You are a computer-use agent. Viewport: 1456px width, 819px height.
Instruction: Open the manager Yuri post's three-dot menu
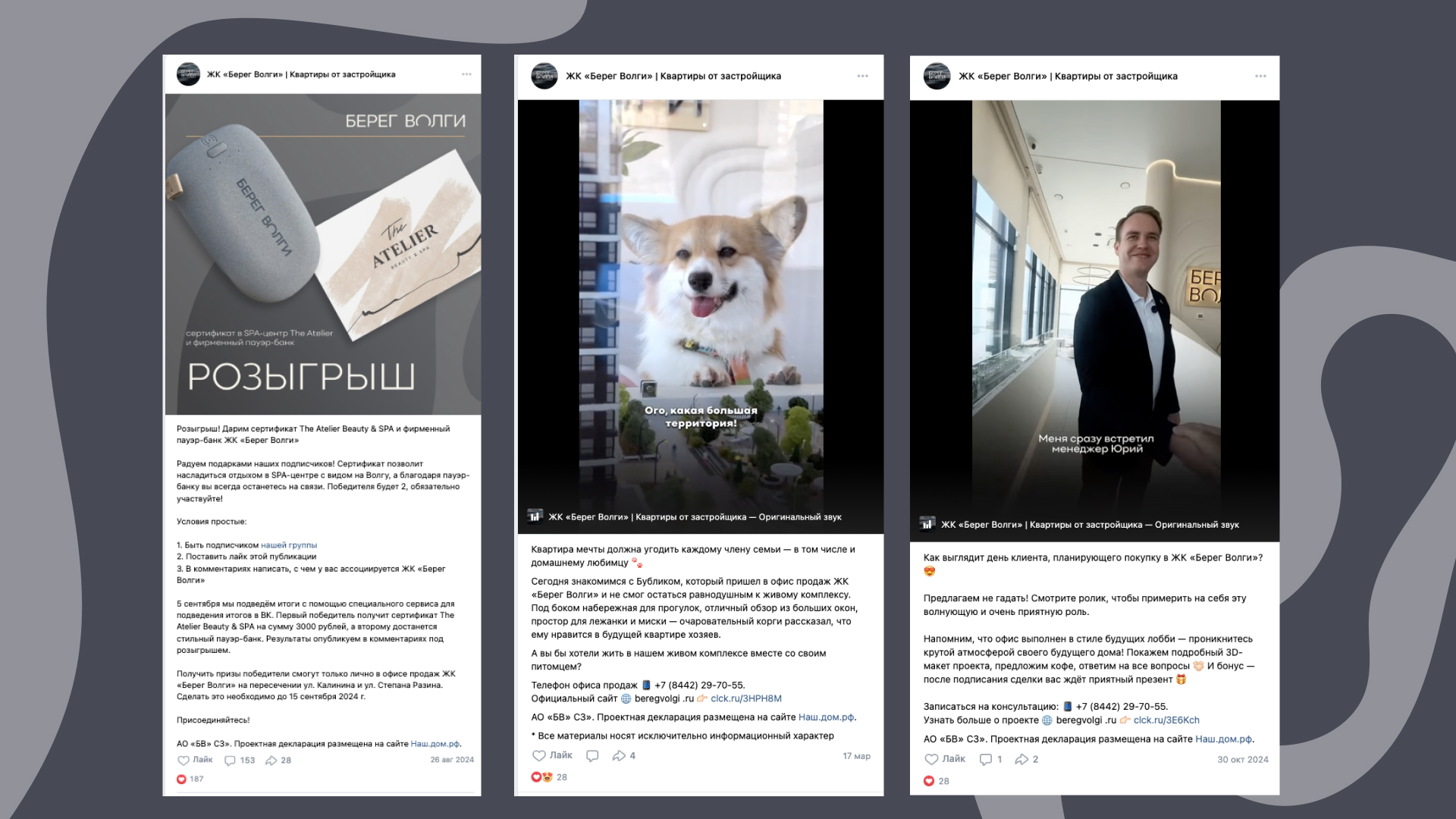pyautogui.click(x=1260, y=76)
